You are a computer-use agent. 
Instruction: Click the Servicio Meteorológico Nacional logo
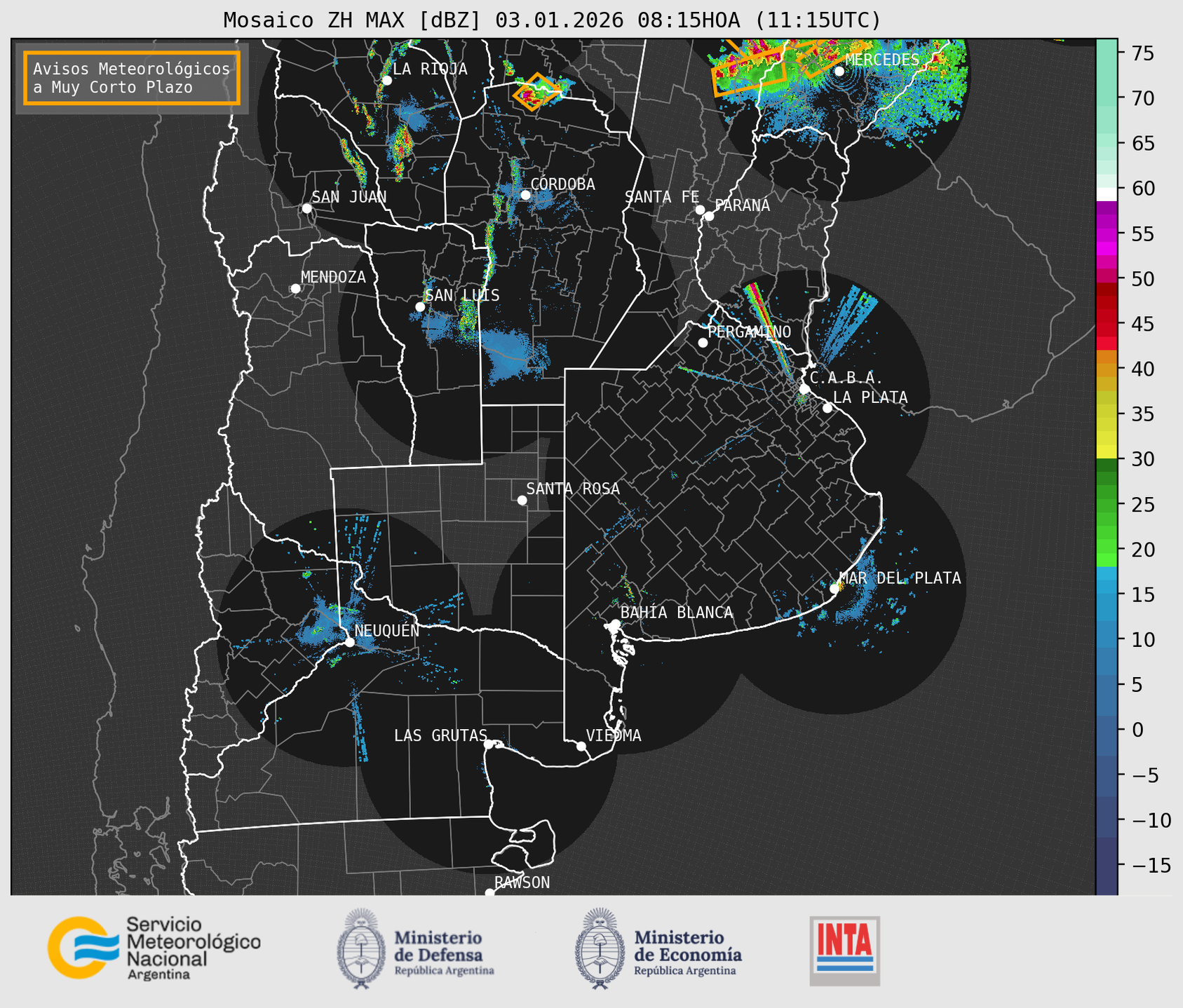coord(154,948)
